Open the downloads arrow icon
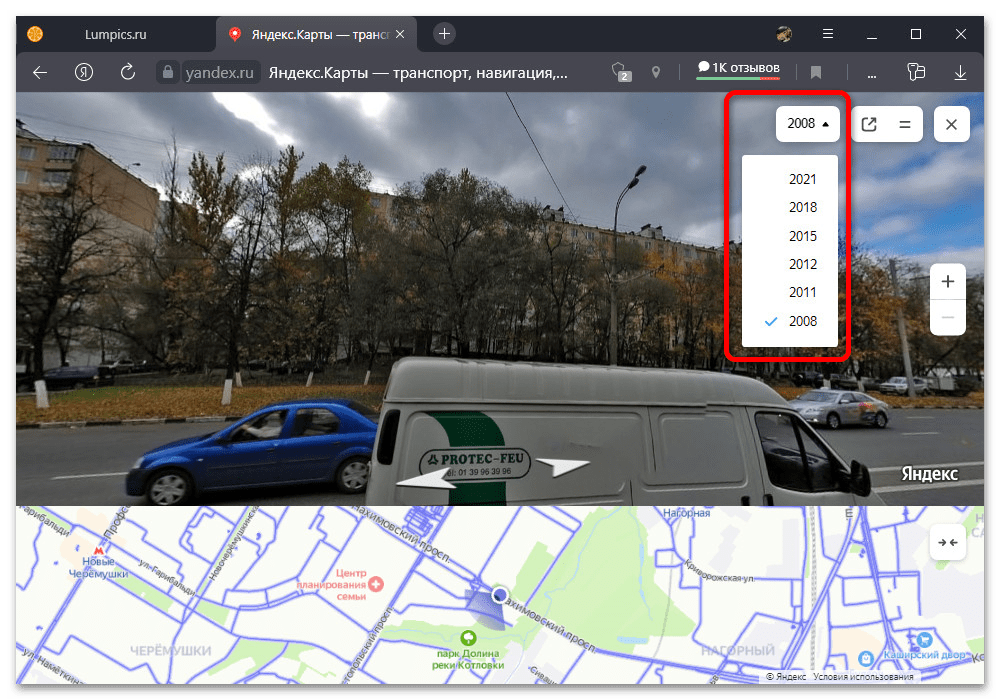The height and width of the screenshot is (700, 1000). coord(960,72)
